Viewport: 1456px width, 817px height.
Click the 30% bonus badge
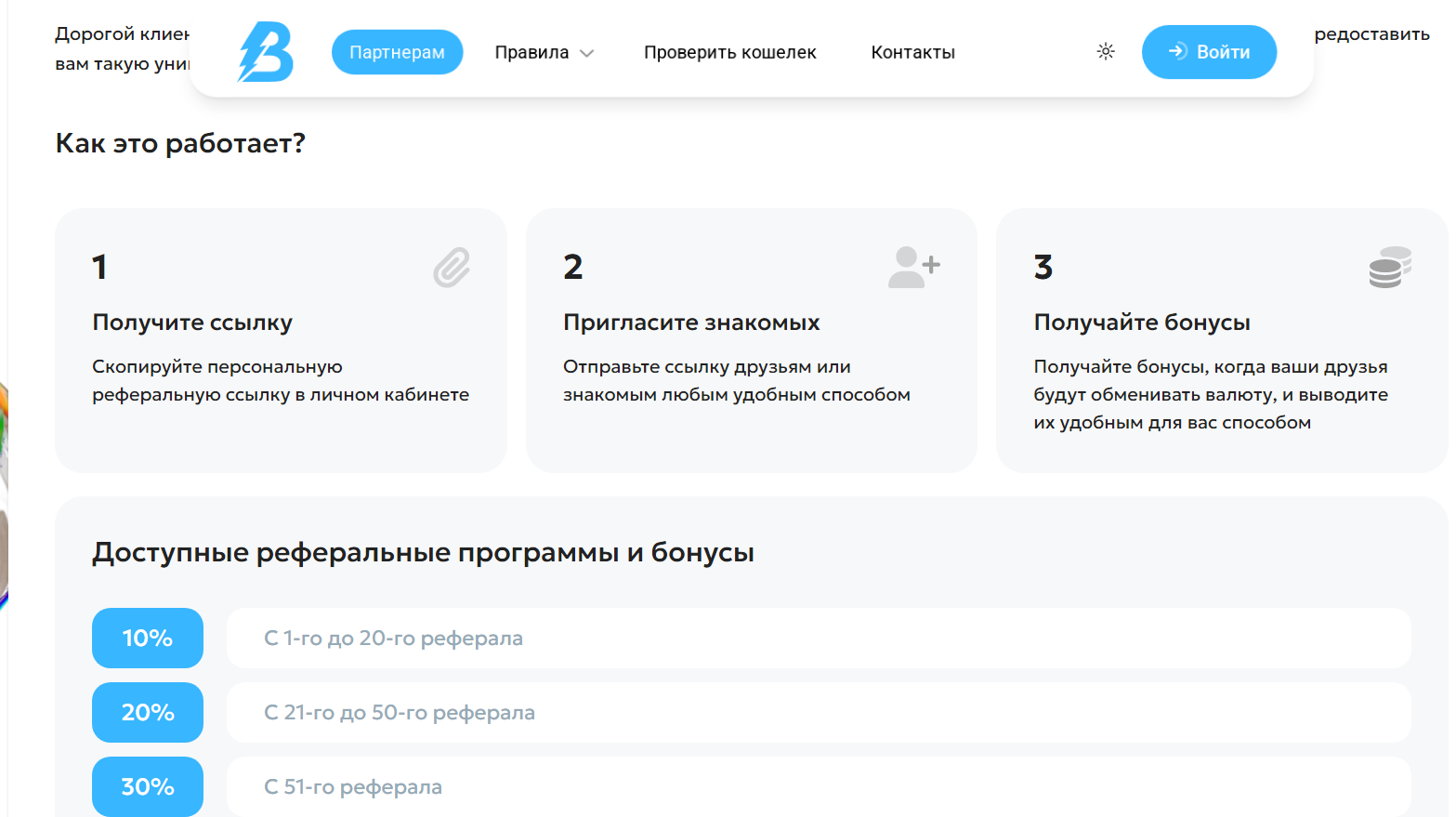pyautogui.click(x=147, y=786)
